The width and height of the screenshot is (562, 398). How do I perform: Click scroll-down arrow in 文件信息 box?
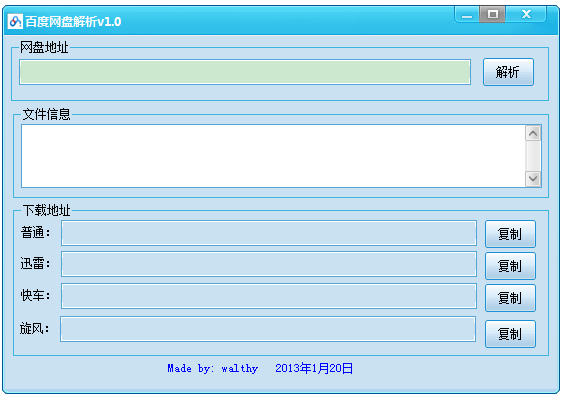[x=533, y=179]
